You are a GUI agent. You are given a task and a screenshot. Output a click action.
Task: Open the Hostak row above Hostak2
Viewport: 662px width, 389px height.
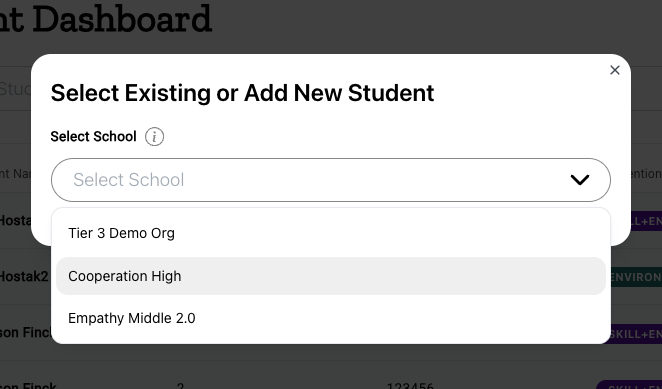click(x=16, y=220)
